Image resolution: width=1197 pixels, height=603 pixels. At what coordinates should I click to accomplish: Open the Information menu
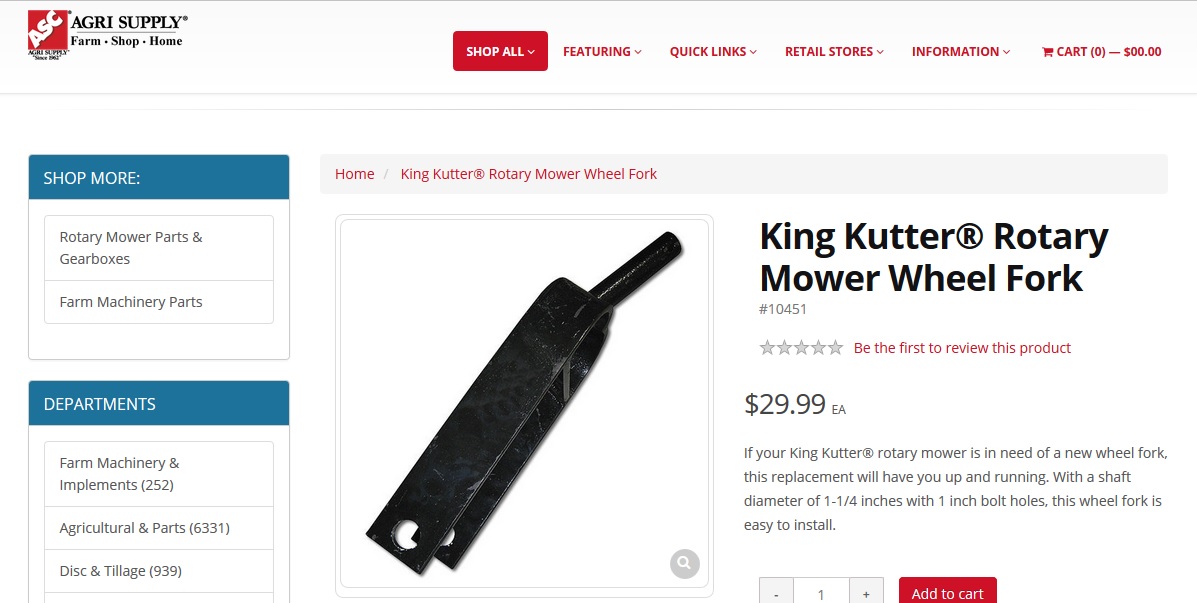point(961,52)
